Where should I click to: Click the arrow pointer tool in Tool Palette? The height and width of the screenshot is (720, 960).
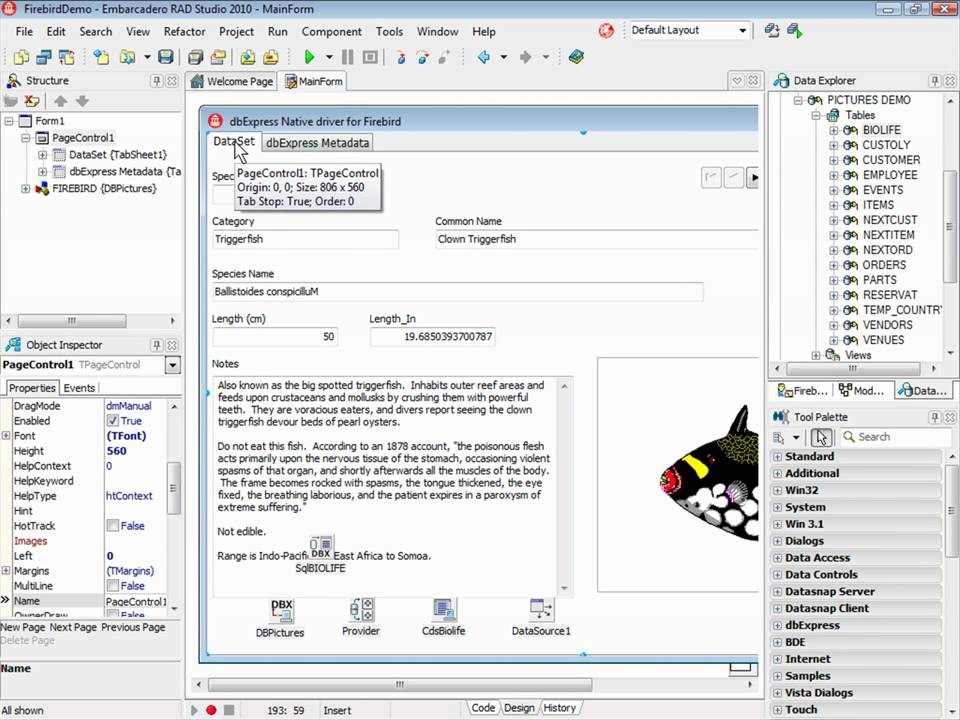[x=821, y=437]
